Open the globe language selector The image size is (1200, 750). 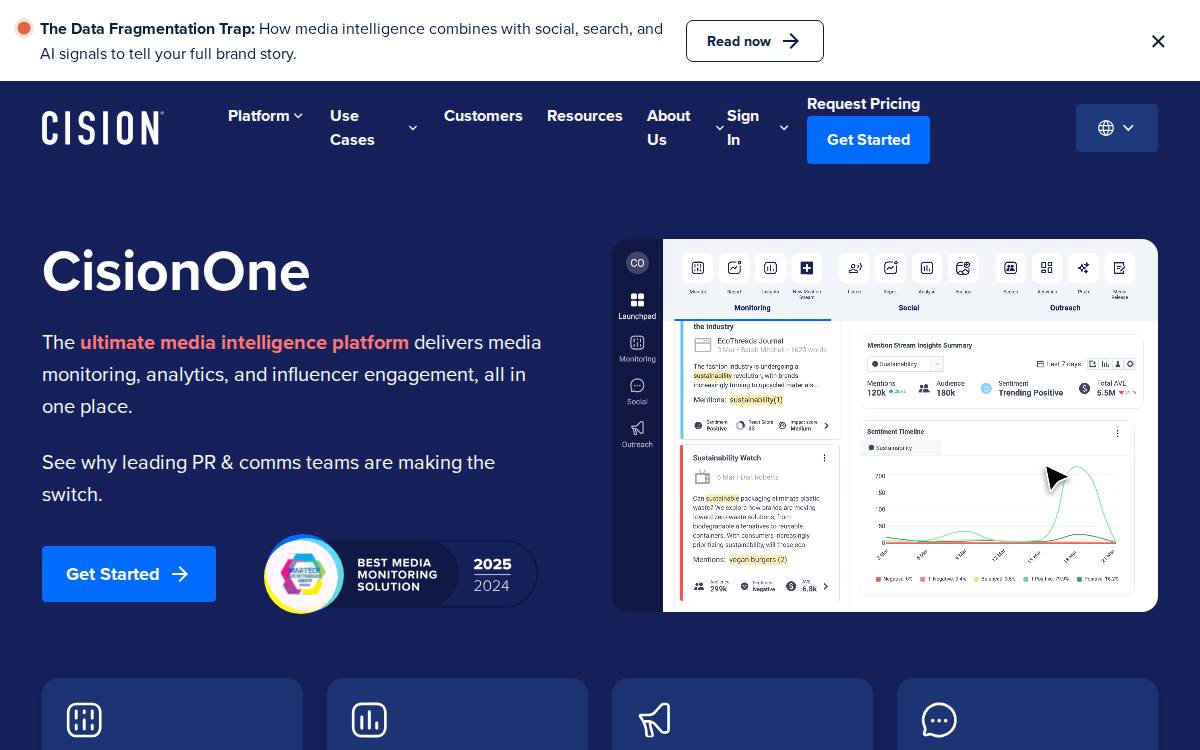1117,128
